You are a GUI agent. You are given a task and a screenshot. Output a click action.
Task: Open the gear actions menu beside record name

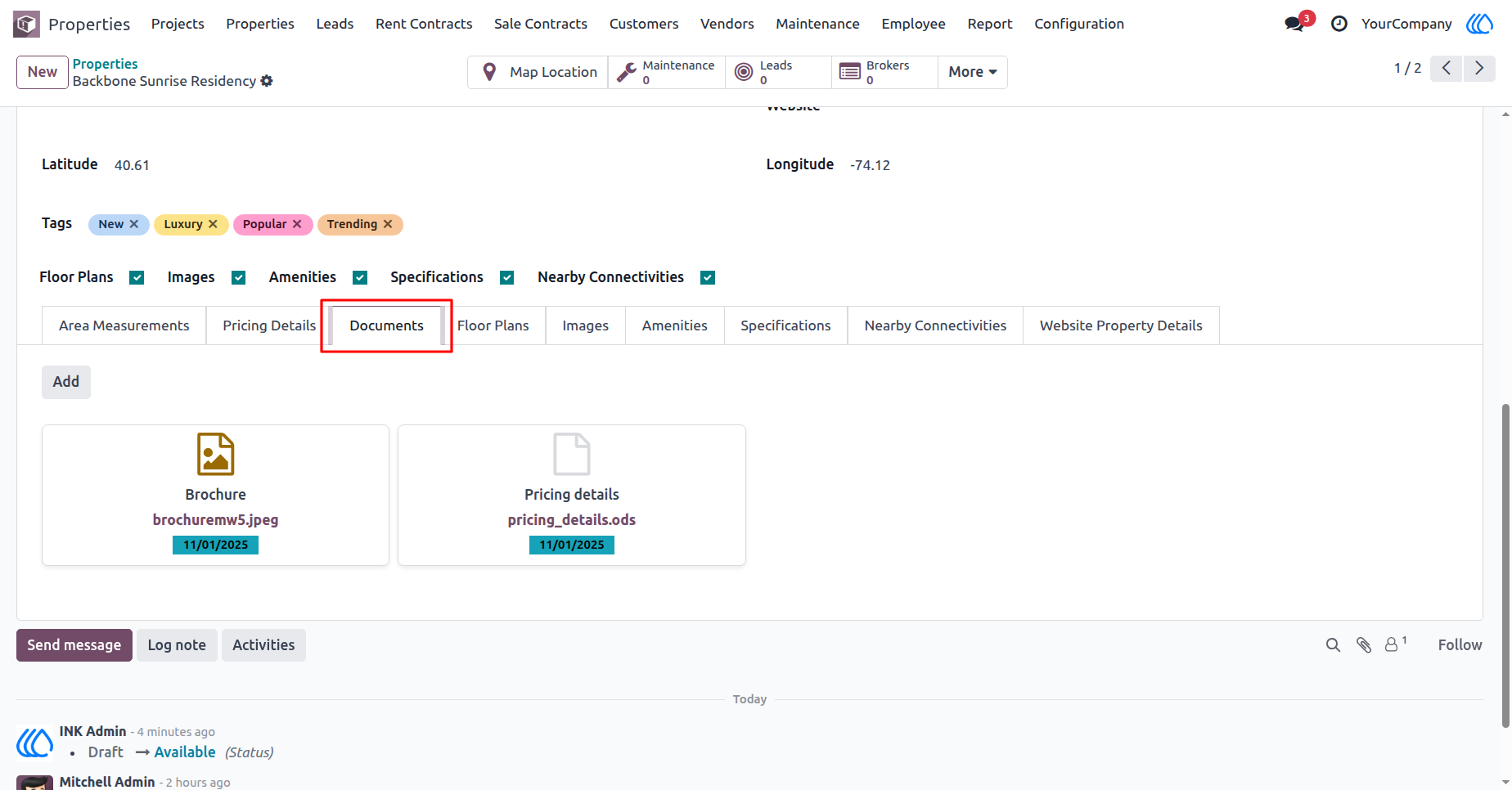tap(267, 81)
